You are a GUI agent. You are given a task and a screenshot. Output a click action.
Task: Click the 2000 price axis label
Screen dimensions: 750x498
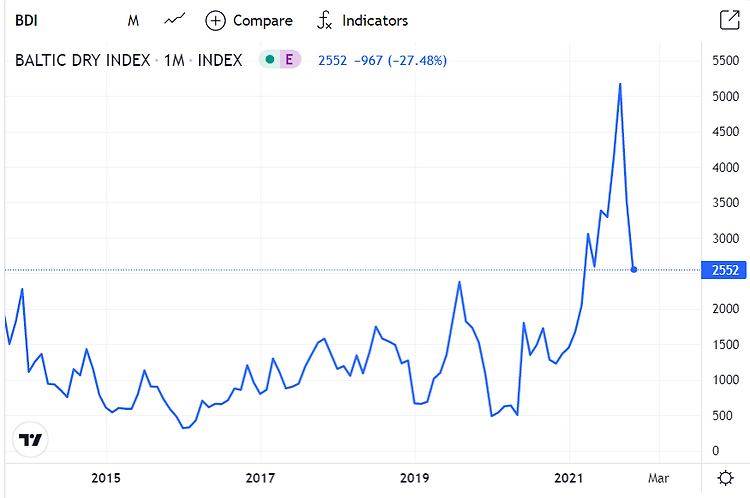[x=726, y=309]
